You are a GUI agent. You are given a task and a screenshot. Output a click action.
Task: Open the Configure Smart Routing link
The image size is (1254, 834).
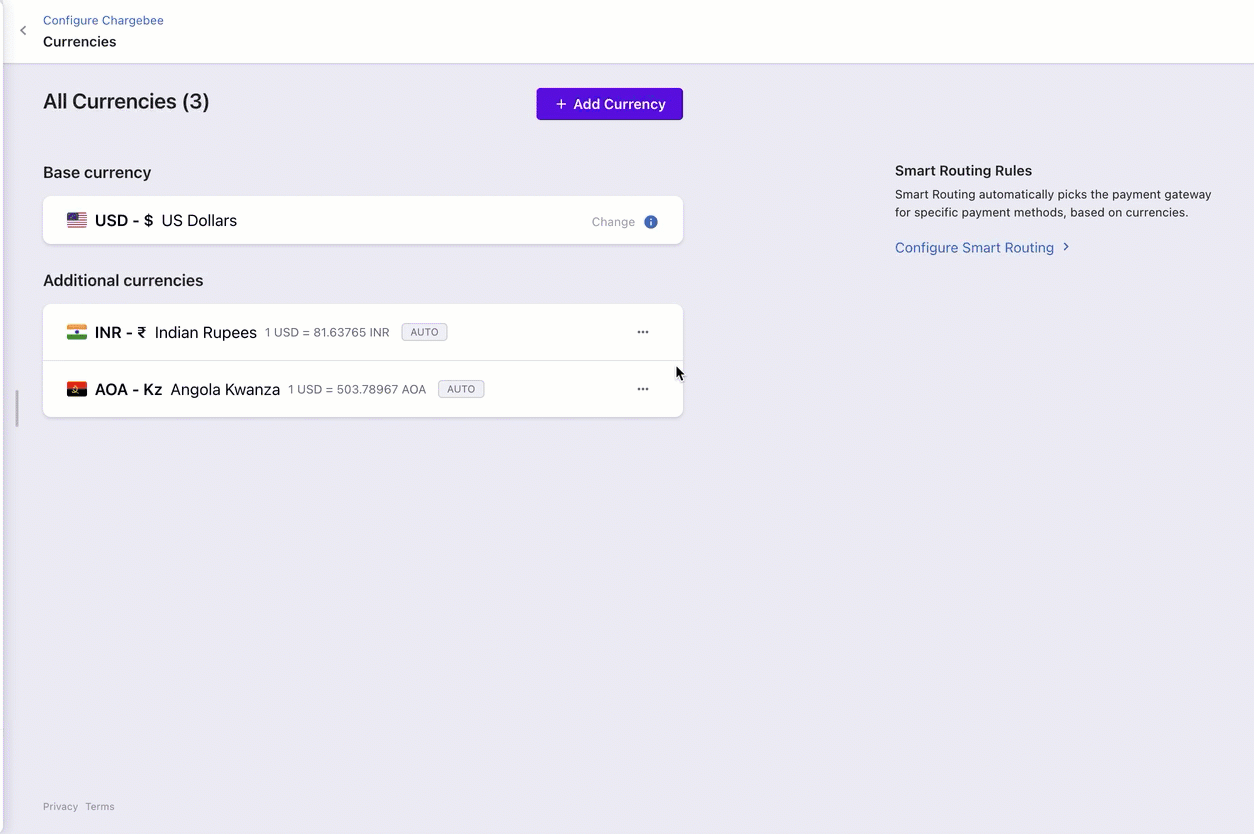coord(974,248)
